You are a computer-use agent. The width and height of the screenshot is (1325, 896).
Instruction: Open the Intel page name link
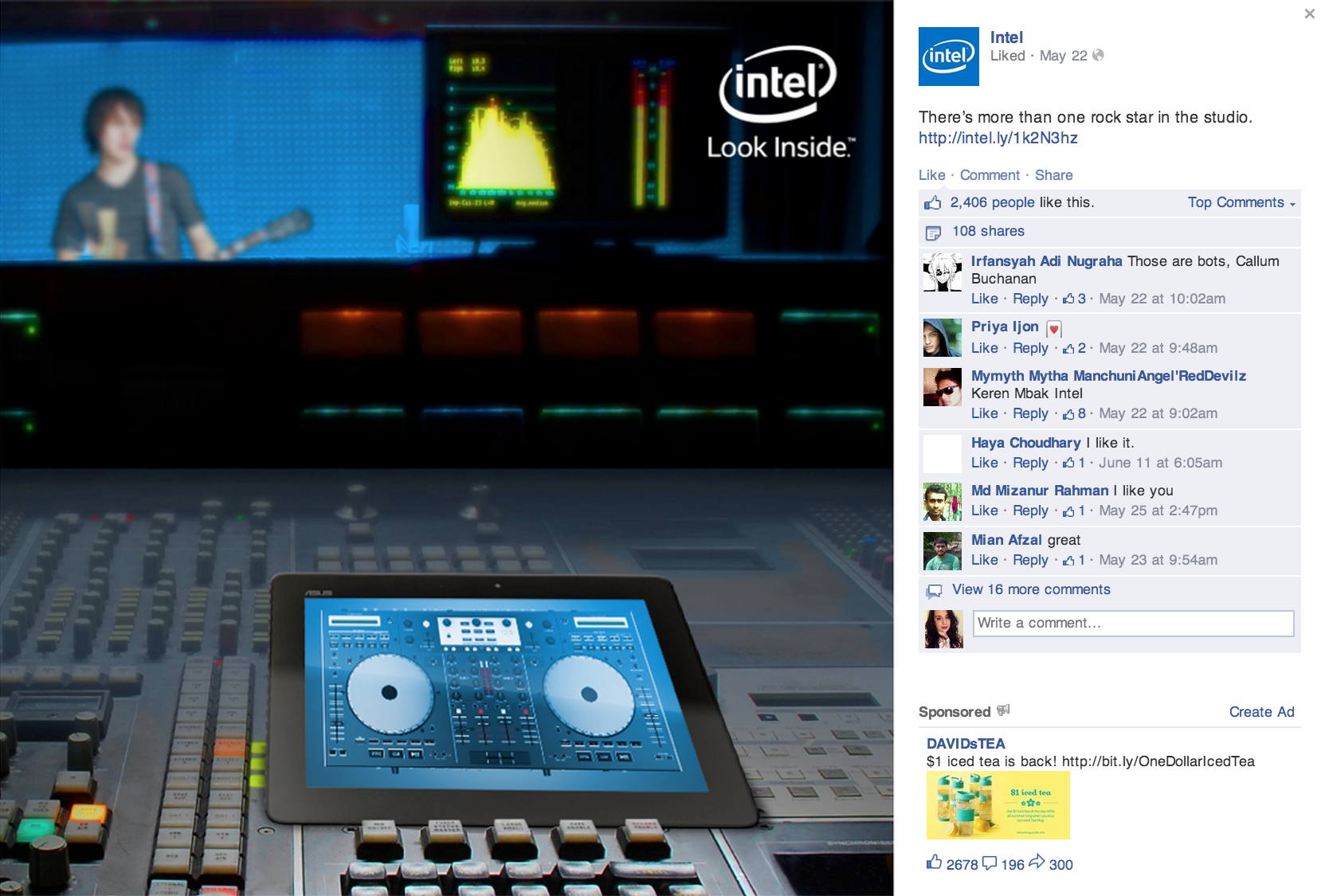point(1006,37)
